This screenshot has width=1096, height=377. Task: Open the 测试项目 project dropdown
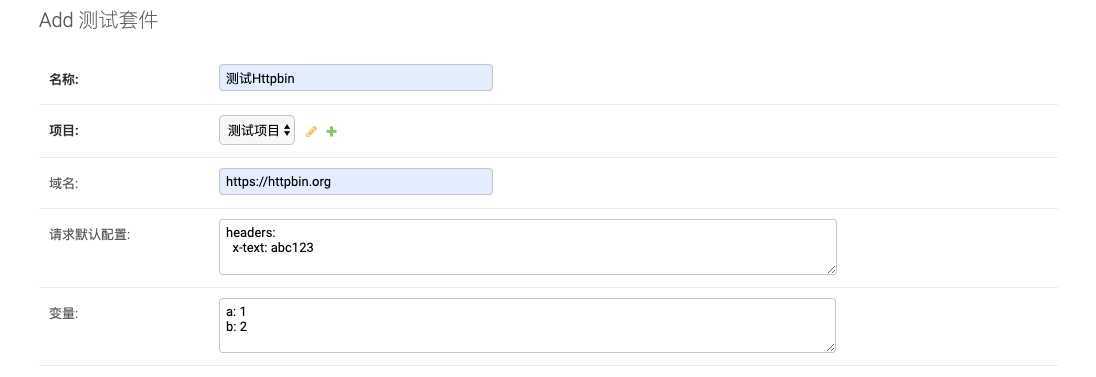pos(257,130)
